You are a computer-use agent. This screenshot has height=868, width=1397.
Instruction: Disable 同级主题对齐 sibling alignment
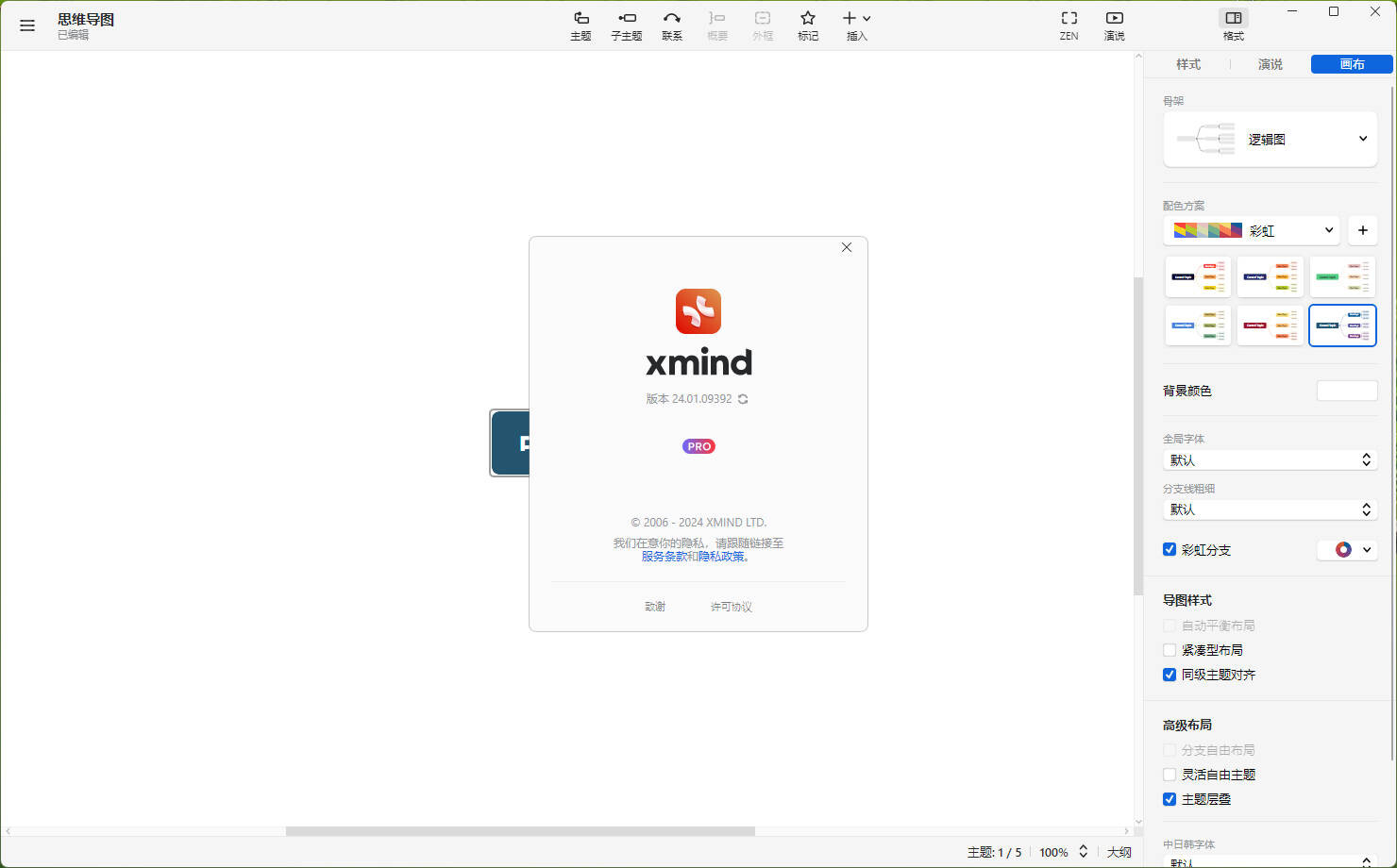pyautogui.click(x=1169, y=675)
